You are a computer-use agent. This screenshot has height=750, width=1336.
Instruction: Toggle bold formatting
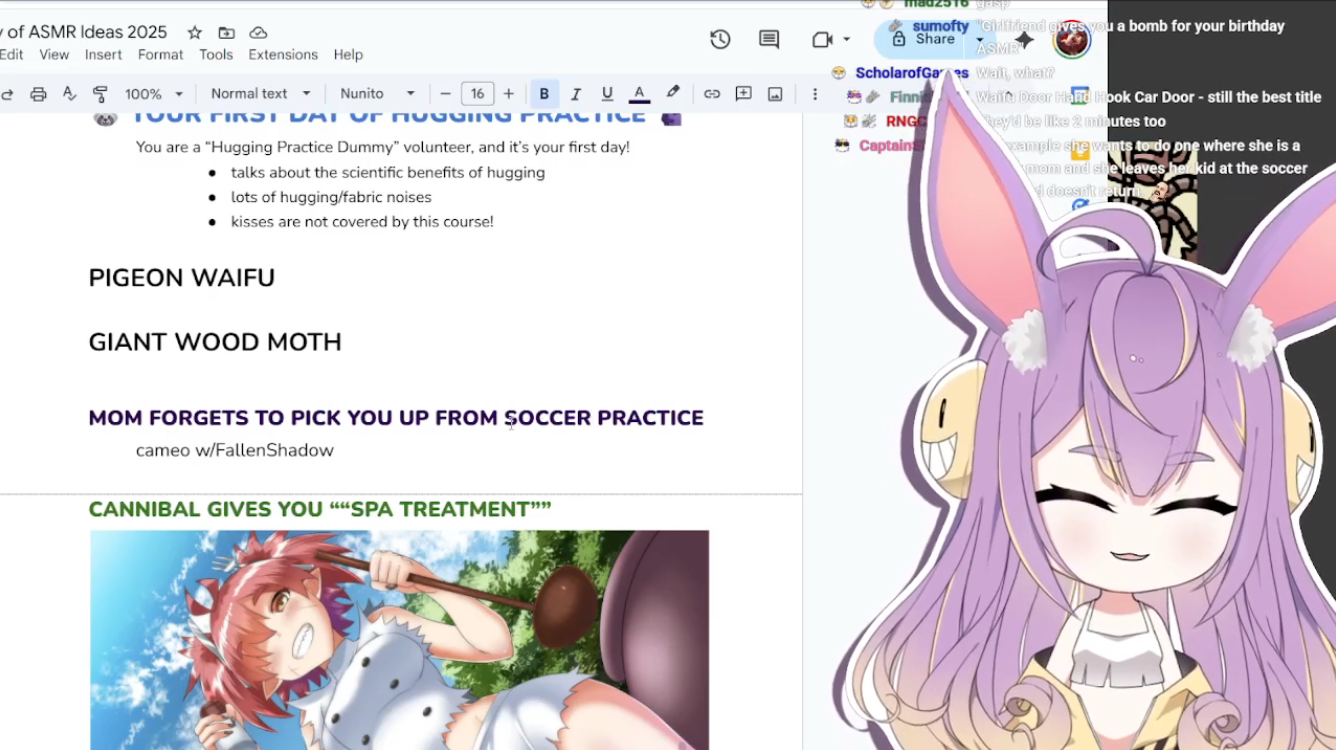tap(544, 94)
